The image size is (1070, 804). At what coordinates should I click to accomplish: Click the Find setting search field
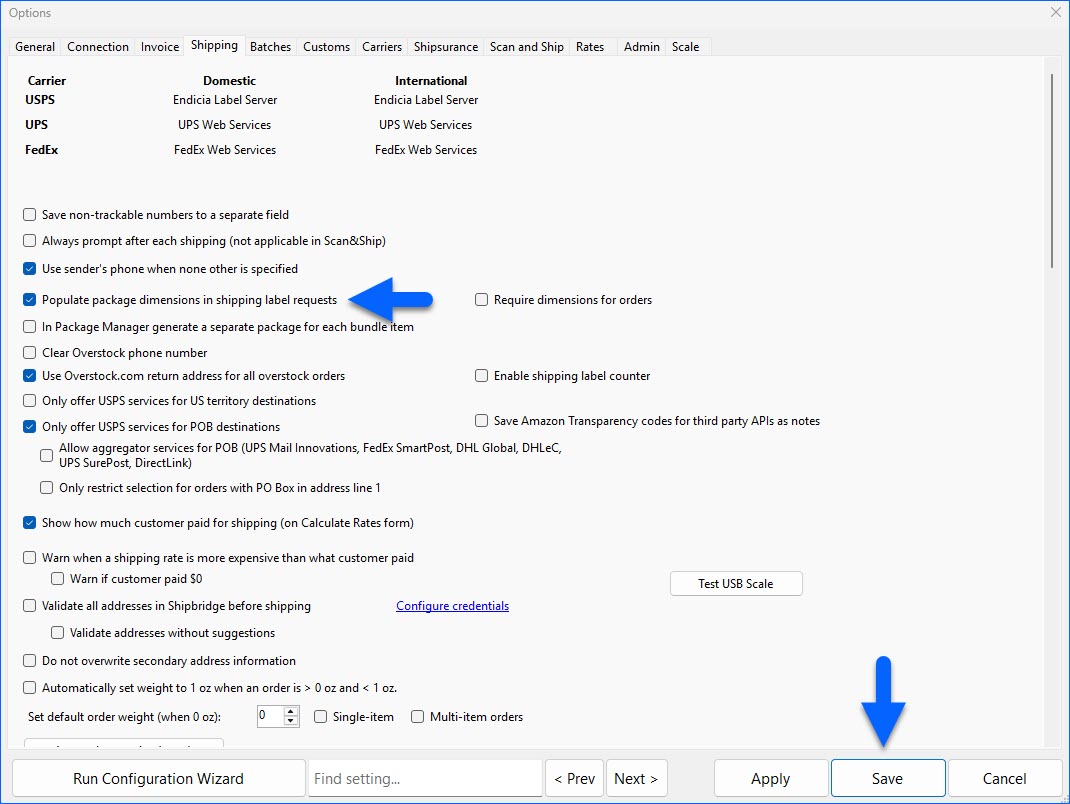425,778
